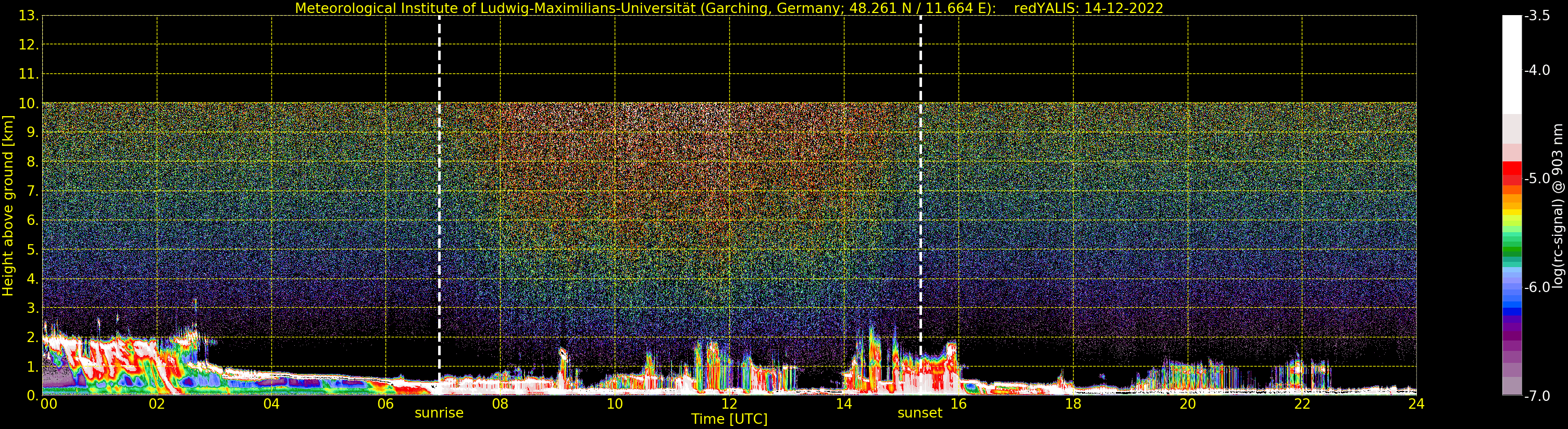Click the time tick label '00'

click(48, 404)
